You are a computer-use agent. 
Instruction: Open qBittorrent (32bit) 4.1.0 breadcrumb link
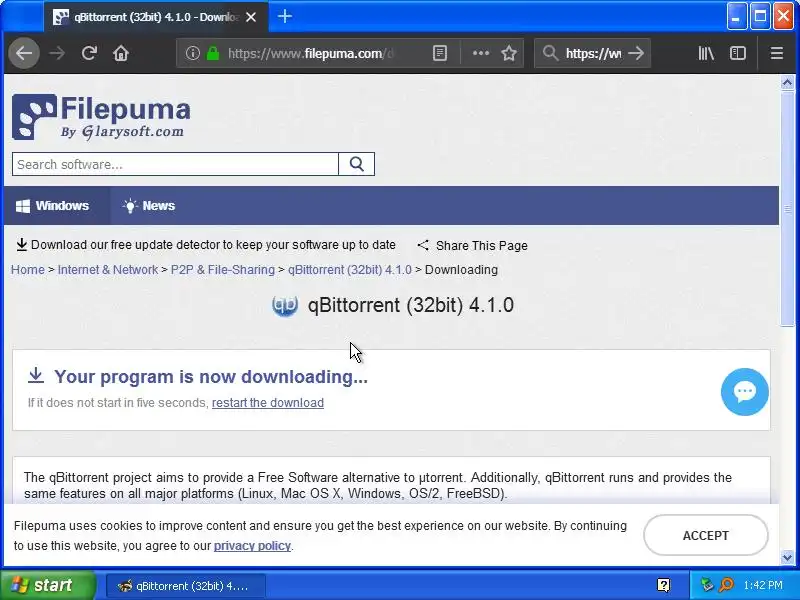click(x=349, y=269)
